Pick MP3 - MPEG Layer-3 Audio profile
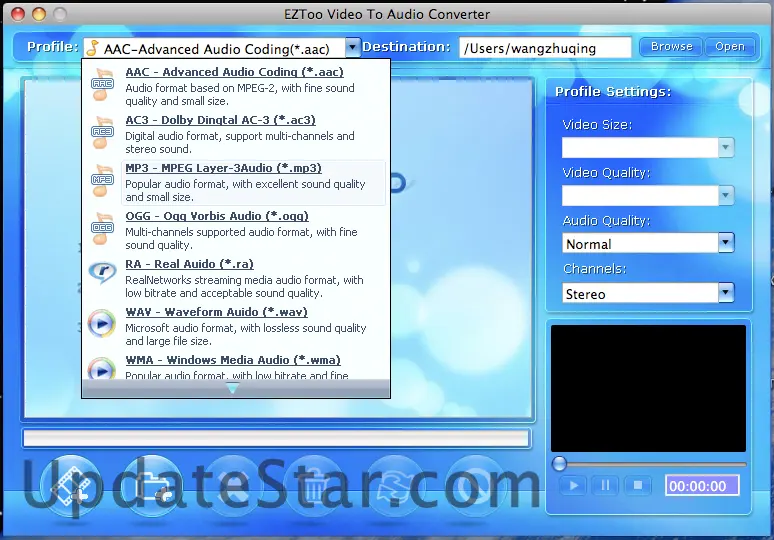Viewport: 774px width, 540px height. point(253,182)
